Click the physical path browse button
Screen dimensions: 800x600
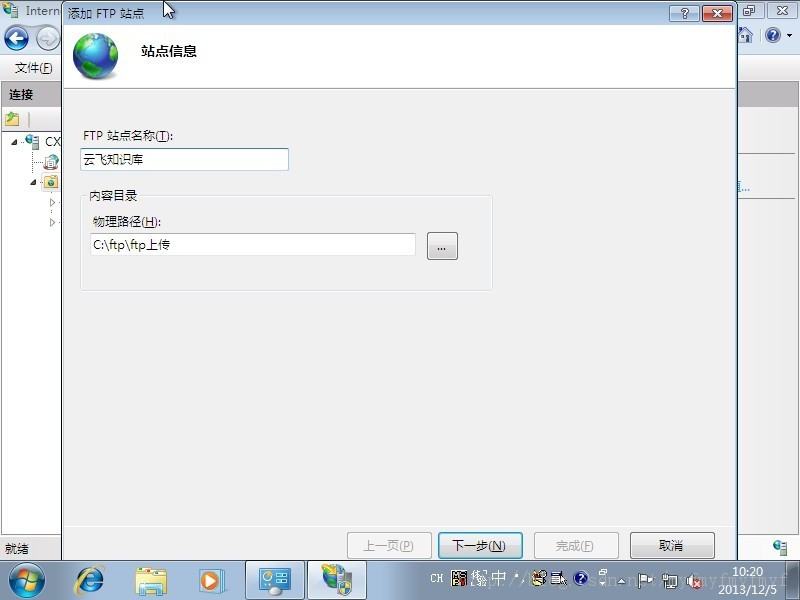pos(442,245)
